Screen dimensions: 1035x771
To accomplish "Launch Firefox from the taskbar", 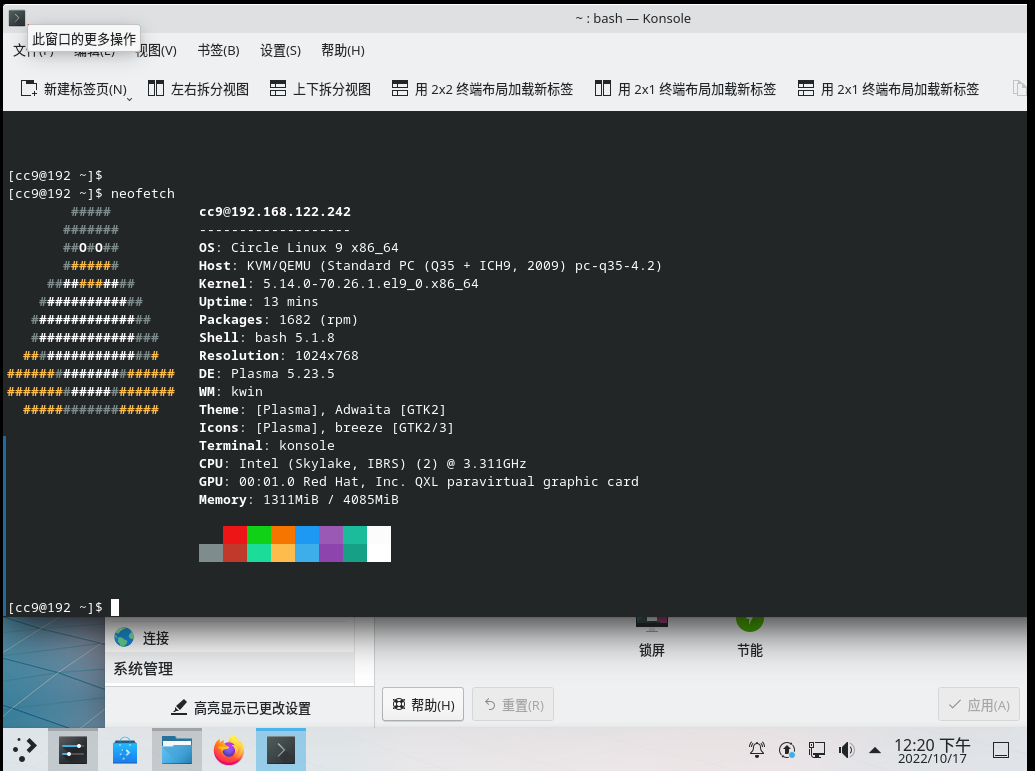I will 229,751.
